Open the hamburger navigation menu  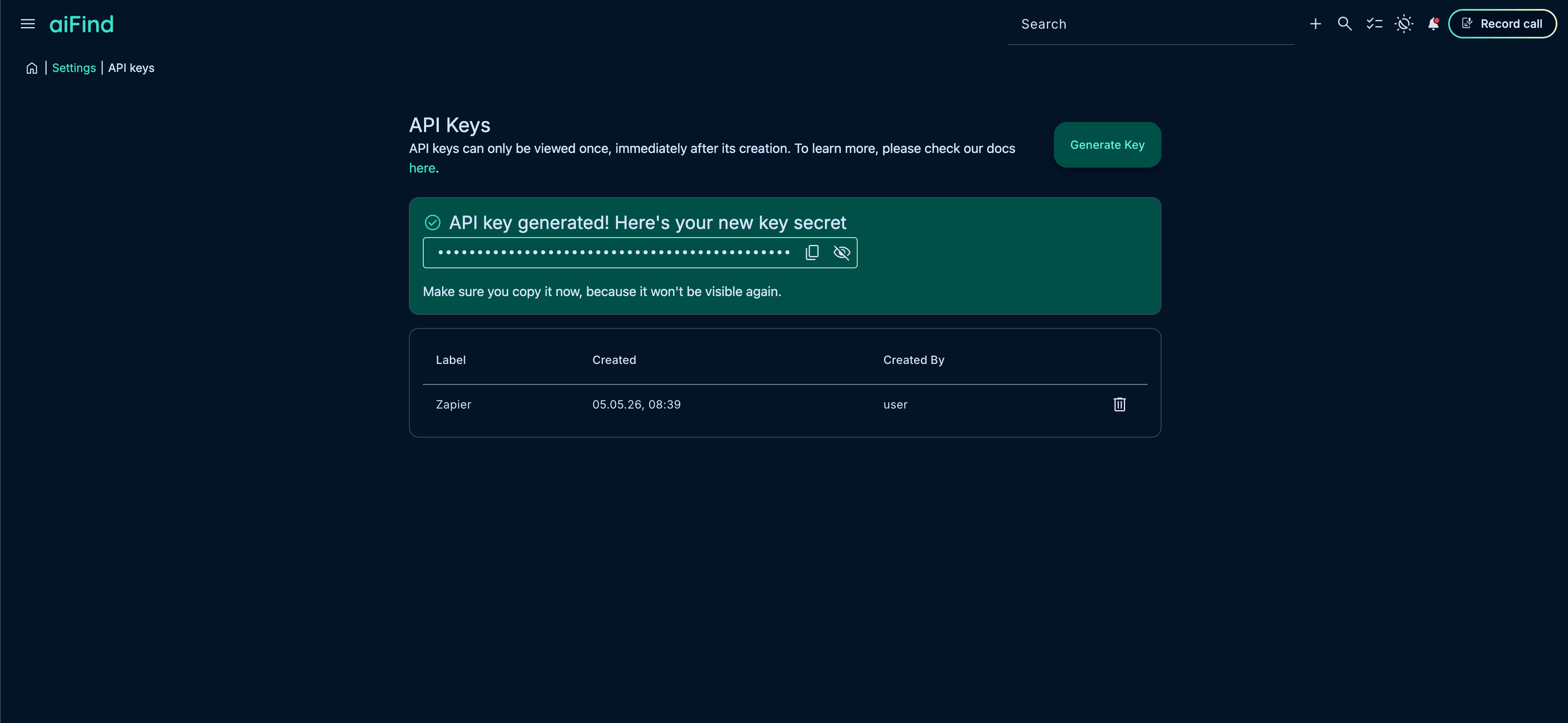click(x=27, y=24)
